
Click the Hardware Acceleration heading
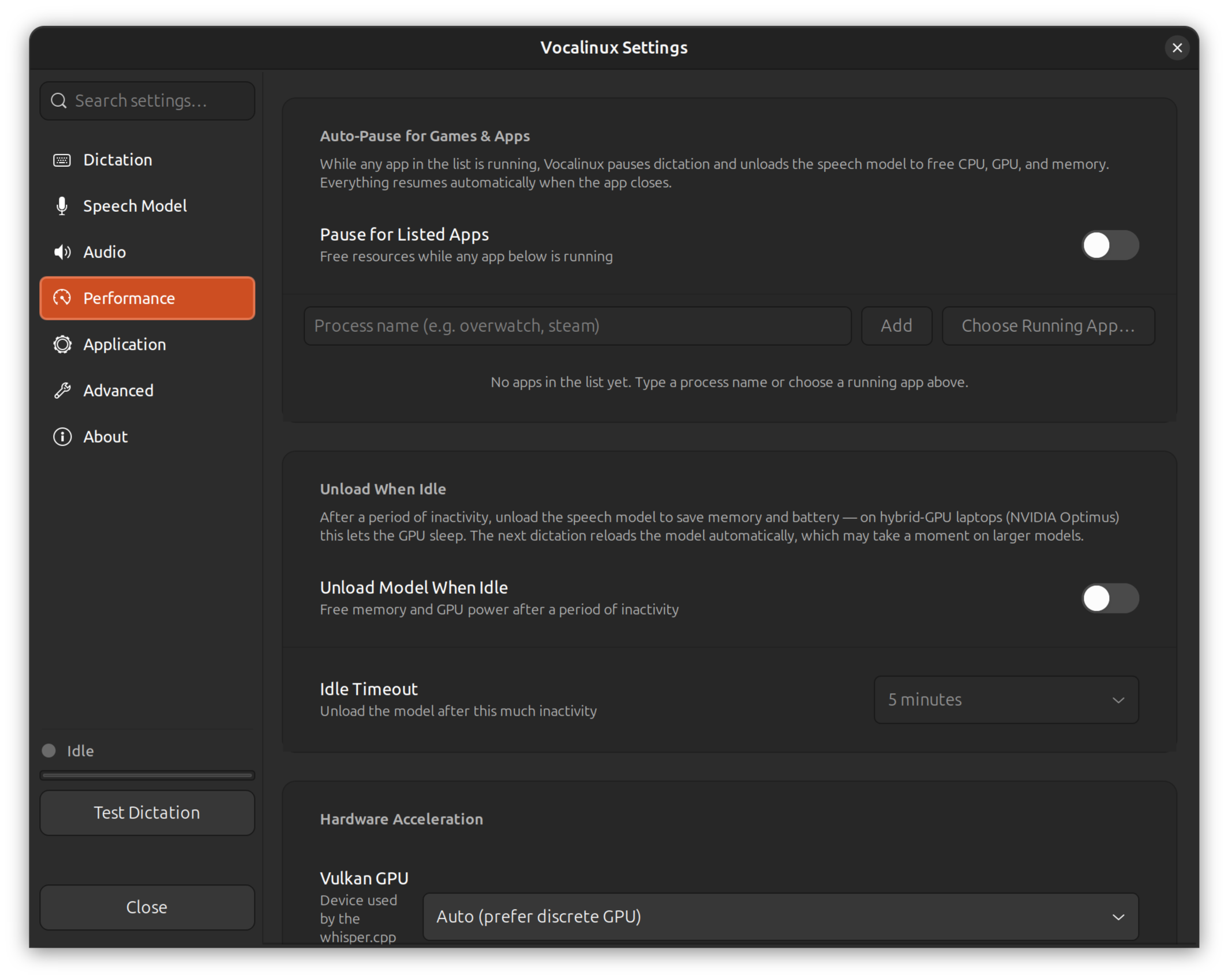coord(401,820)
